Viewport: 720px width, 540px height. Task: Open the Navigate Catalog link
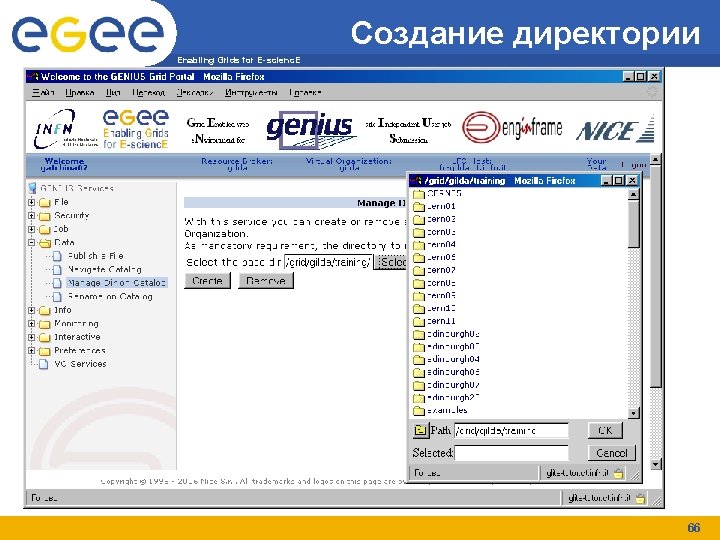tap(105, 270)
